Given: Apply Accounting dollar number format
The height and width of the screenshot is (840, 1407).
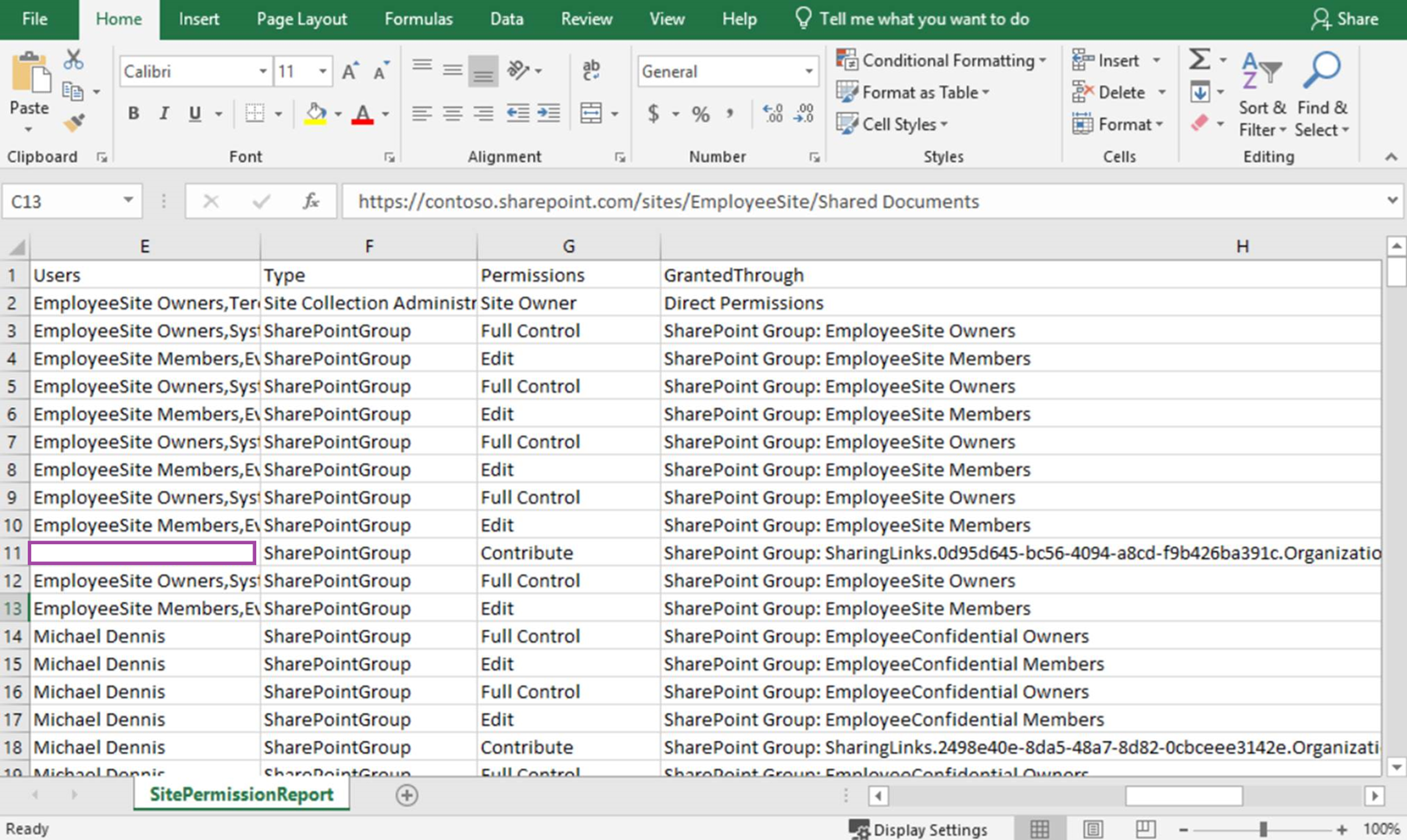Looking at the screenshot, I should click(x=653, y=114).
